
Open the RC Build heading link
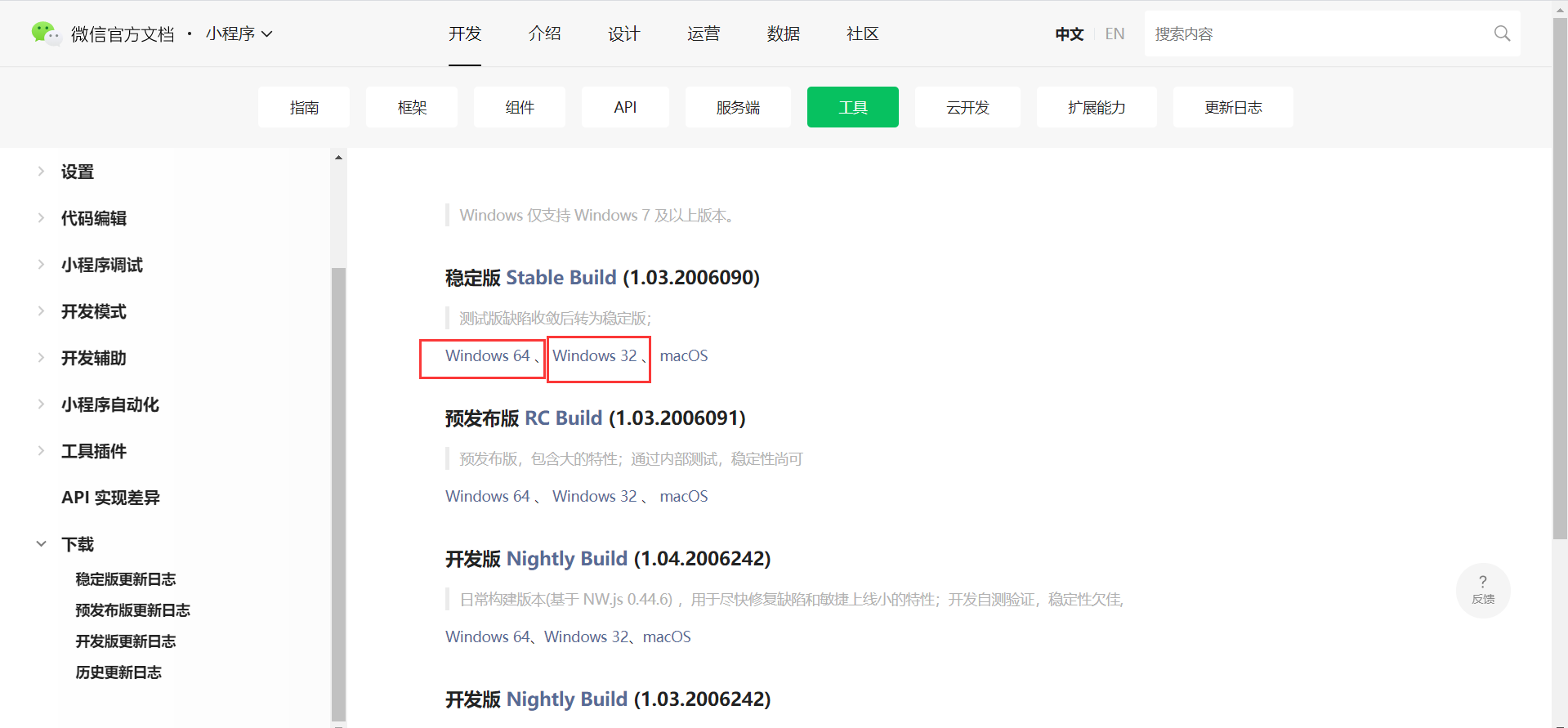point(563,418)
